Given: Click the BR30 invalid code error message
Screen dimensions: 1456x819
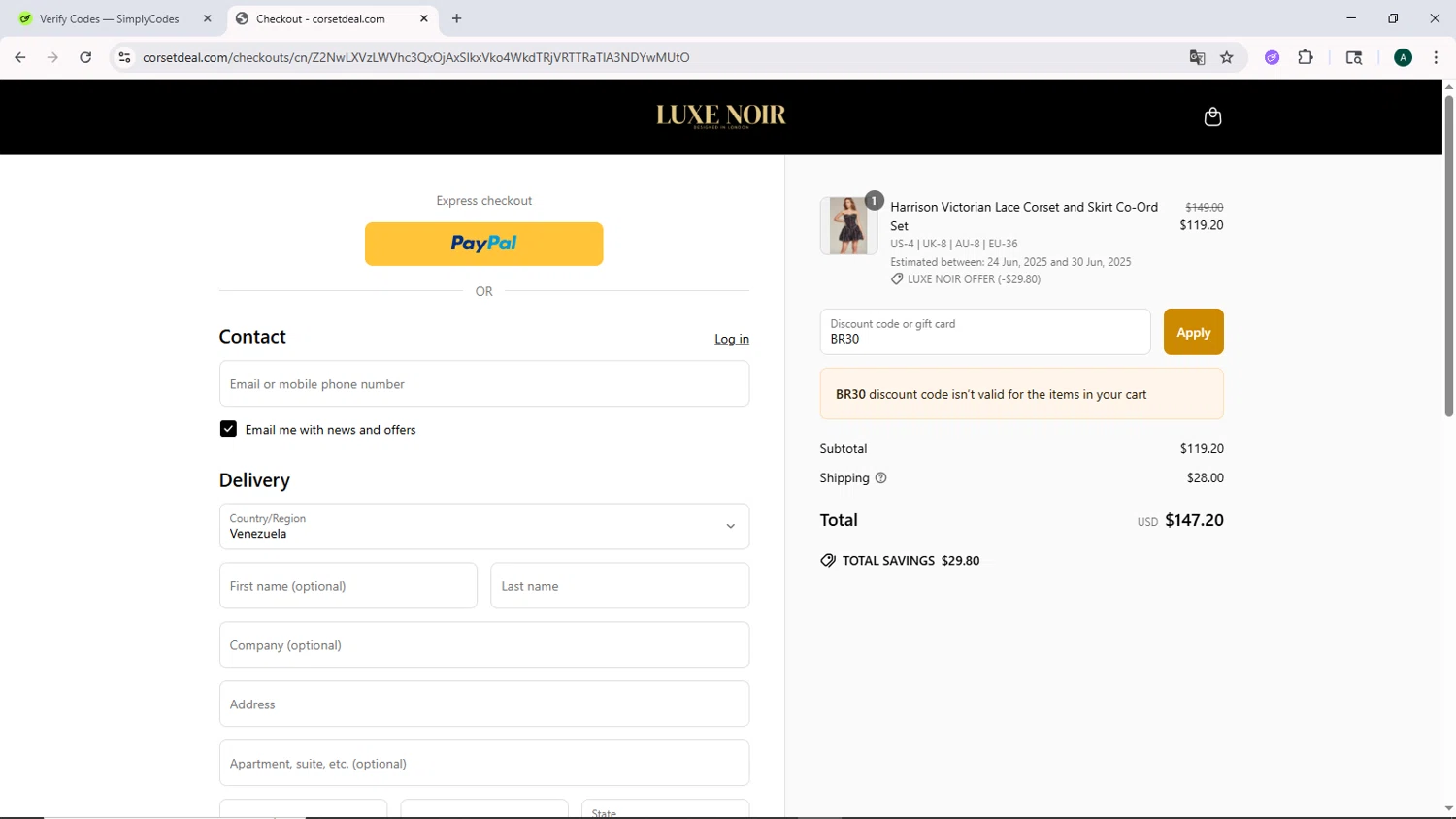Looking at the screenshot, I should 1021,394.
